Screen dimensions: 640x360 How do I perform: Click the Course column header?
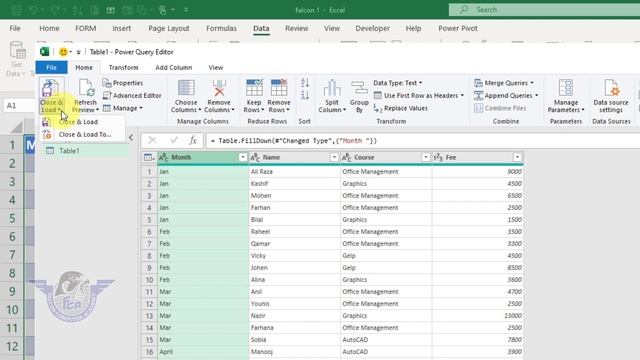pos(386,158)
